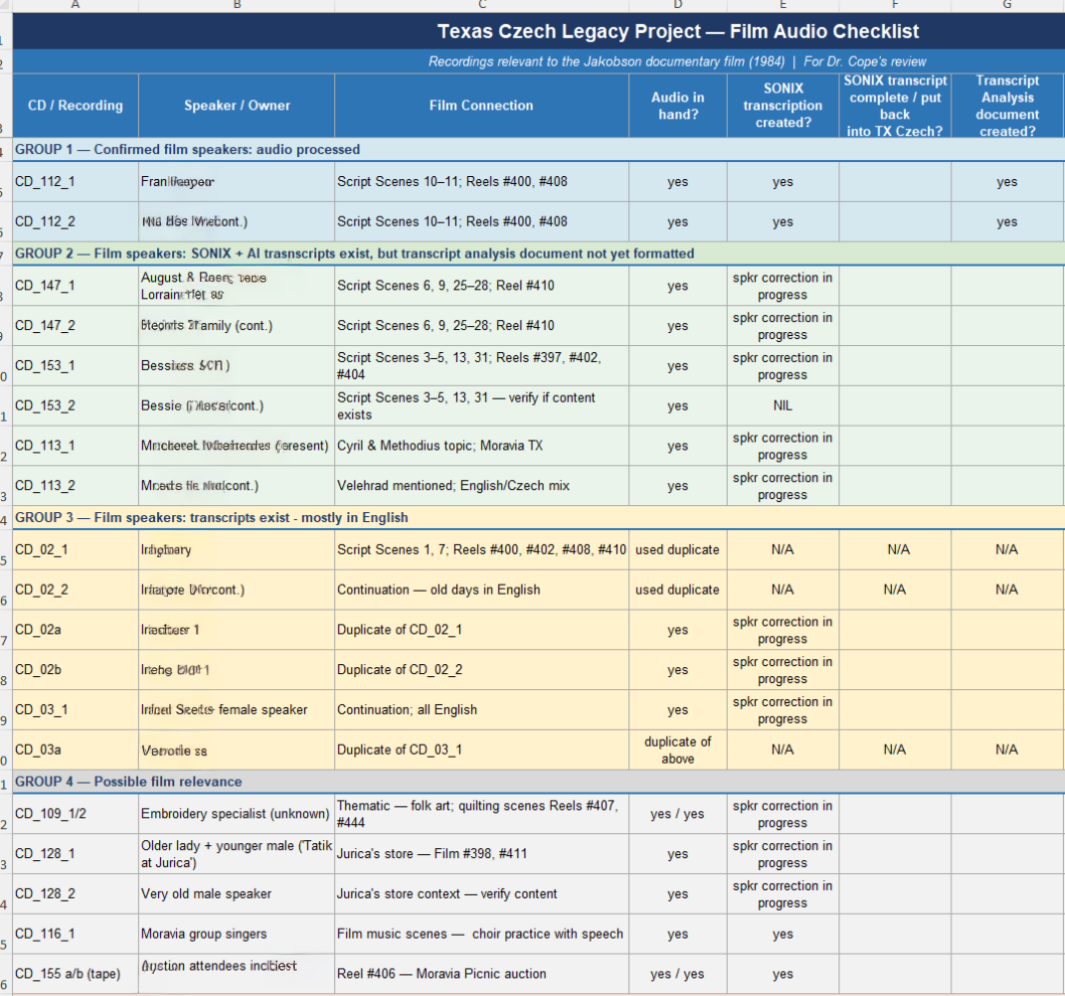Image resolution: width=1065 pixels, height=996 pixels.
Task: Select cell CD_128_2
Action: [x=75, y=894]
